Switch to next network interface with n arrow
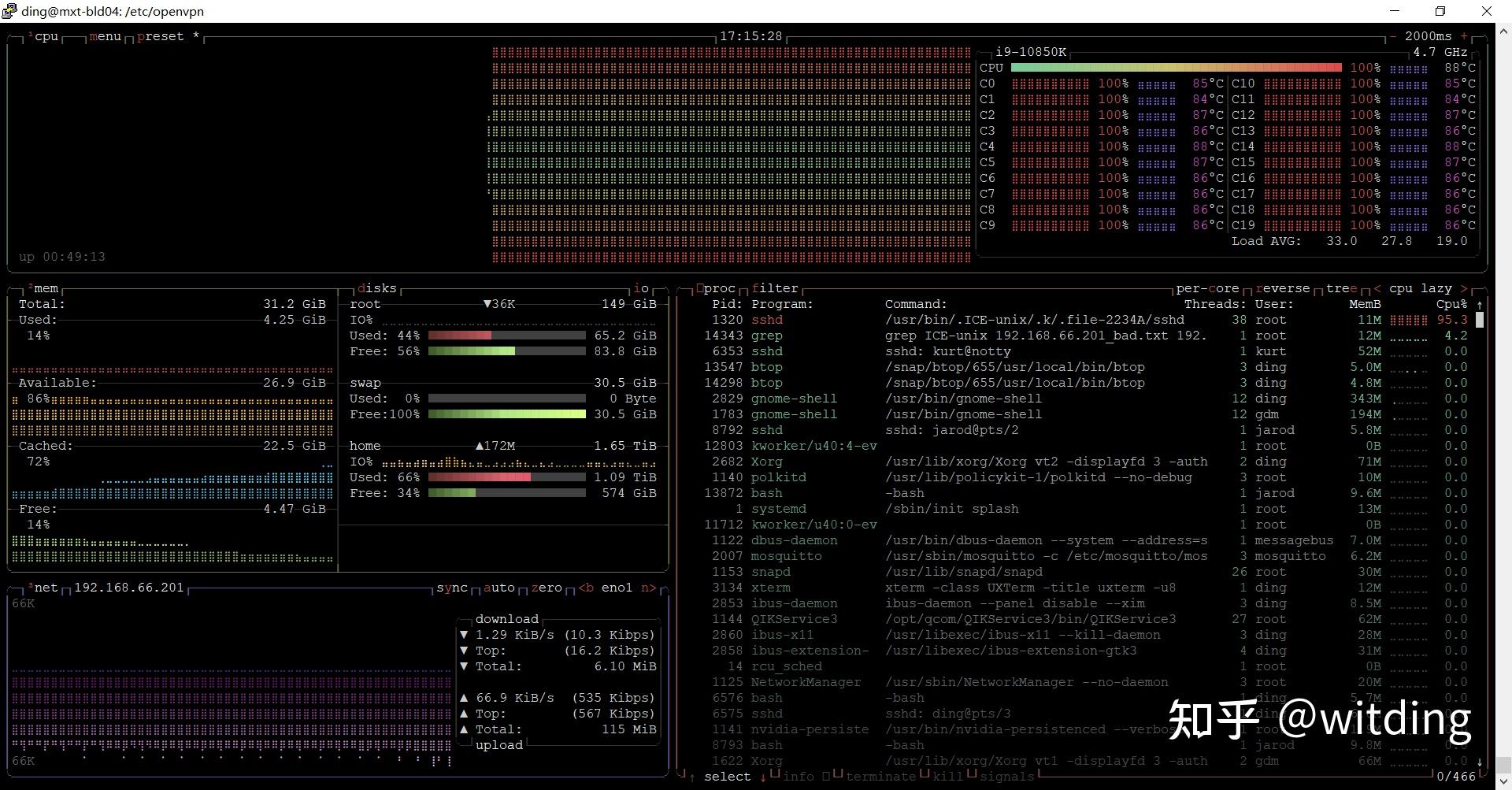This screenshot has width=1512, height=790. click(647, 588)
